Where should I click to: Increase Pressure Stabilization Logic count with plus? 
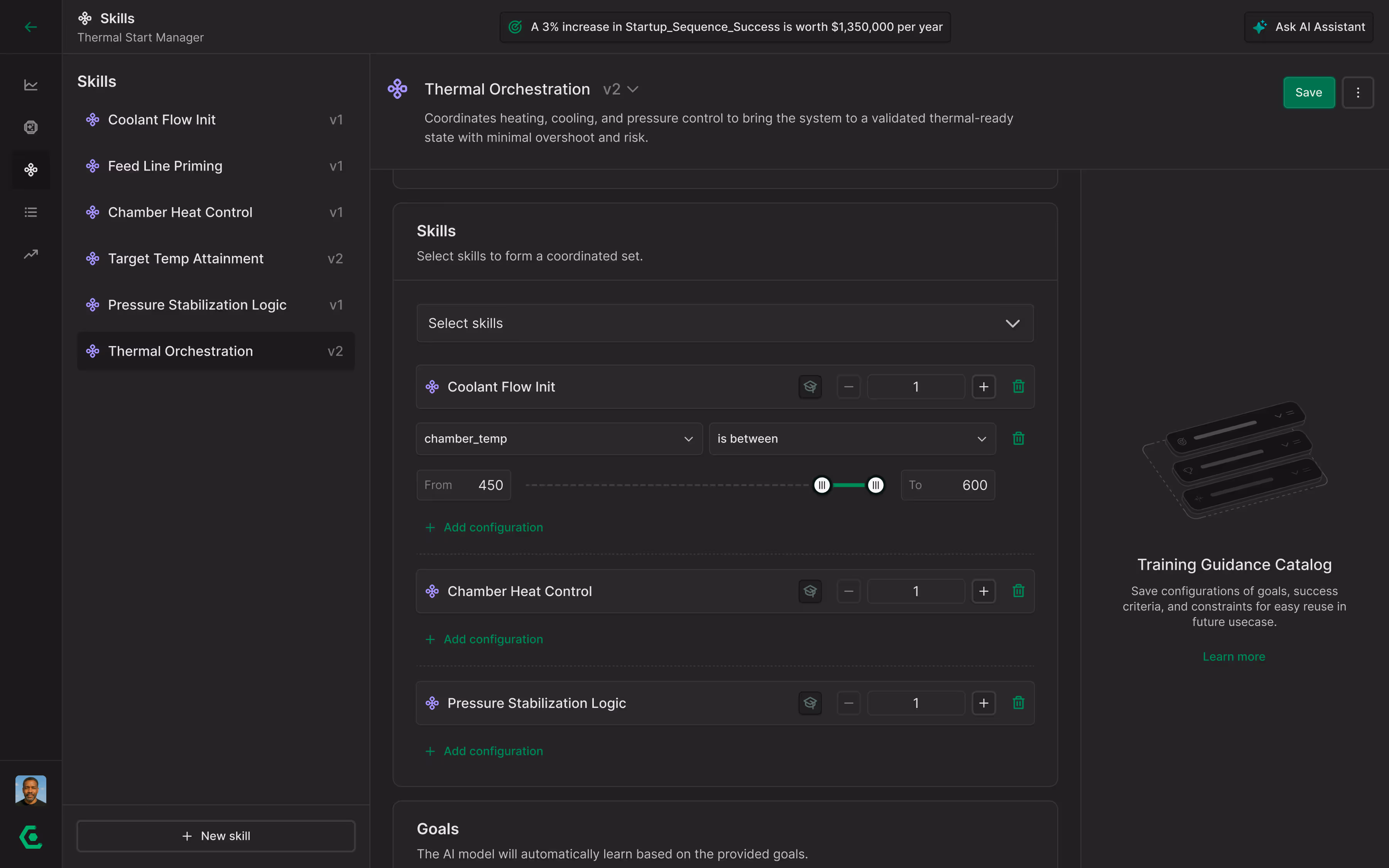point(983,703)
